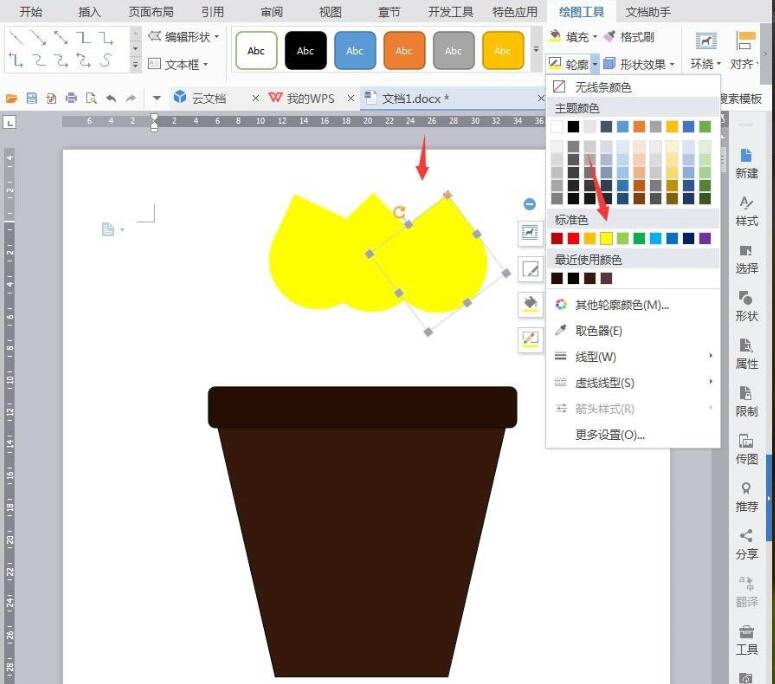
Task: Click the redo arrow icon
Action: tap(131, 98)
